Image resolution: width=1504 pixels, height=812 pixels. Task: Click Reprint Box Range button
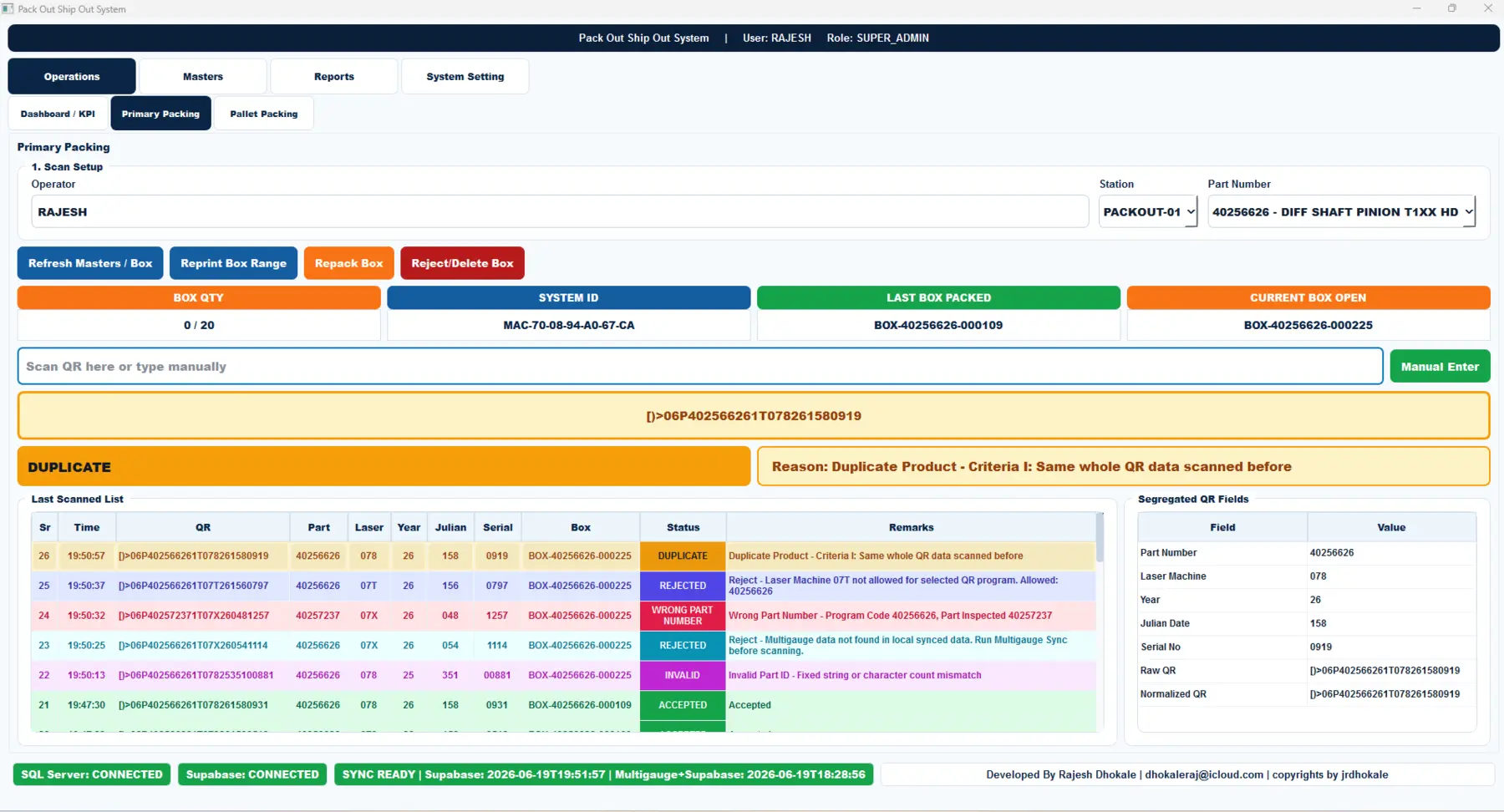point(233,263)
